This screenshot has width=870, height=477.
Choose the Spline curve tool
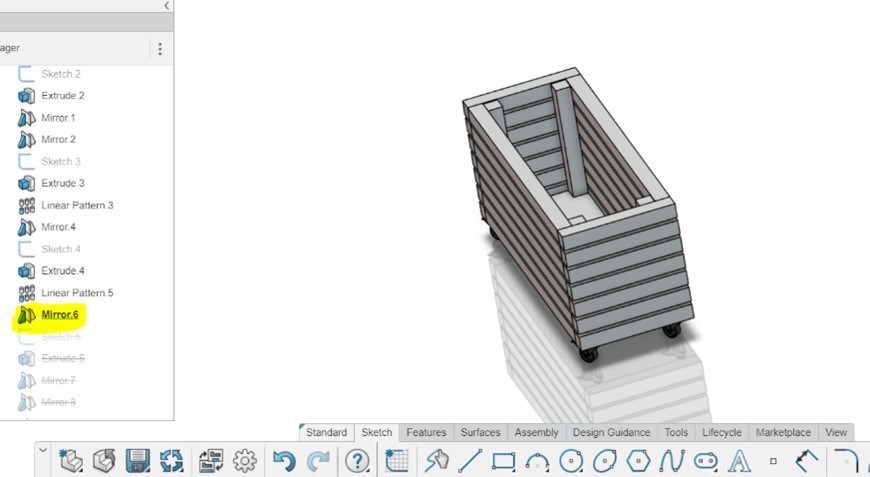(x=672, y=460)
